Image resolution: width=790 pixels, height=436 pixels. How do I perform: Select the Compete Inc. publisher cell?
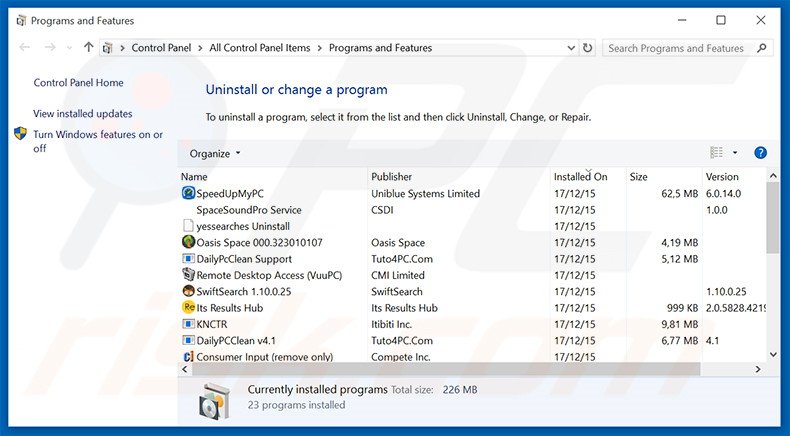pos(401,357)
